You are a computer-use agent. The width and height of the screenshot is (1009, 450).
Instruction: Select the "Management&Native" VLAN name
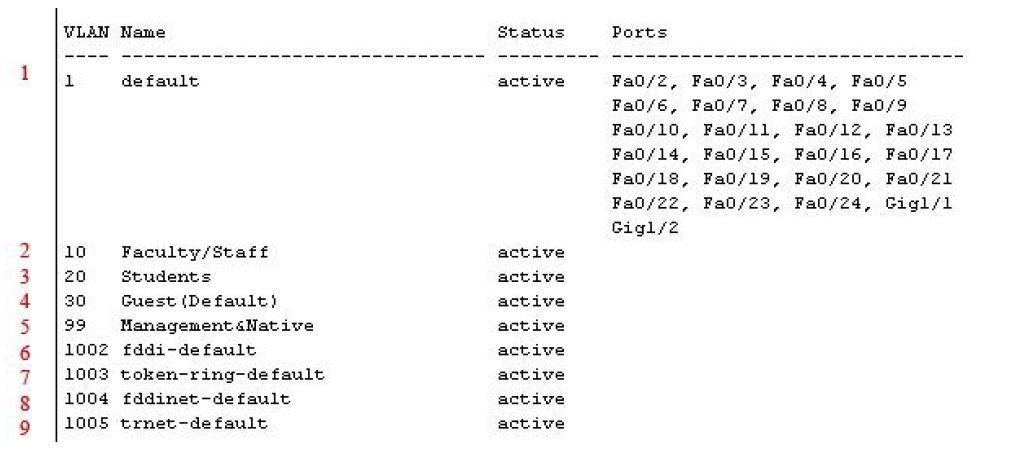[x=217, y=325]
